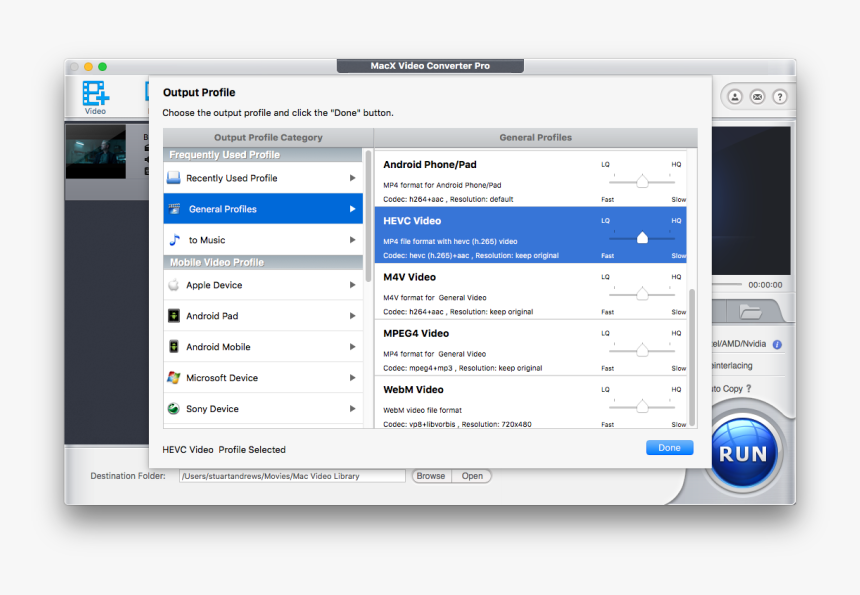Screen dimensions: 860x595
Task: Click the HEVC Video quality slider
Action: pos(642,238)
